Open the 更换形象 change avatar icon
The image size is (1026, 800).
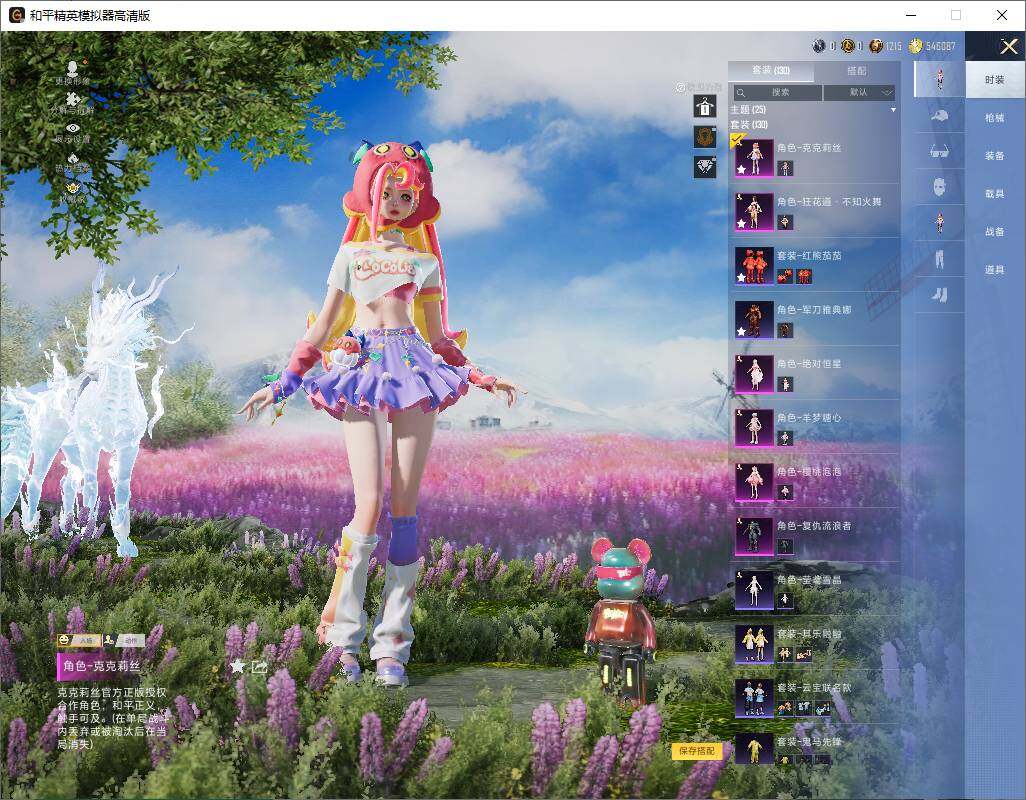click(73, 68)
